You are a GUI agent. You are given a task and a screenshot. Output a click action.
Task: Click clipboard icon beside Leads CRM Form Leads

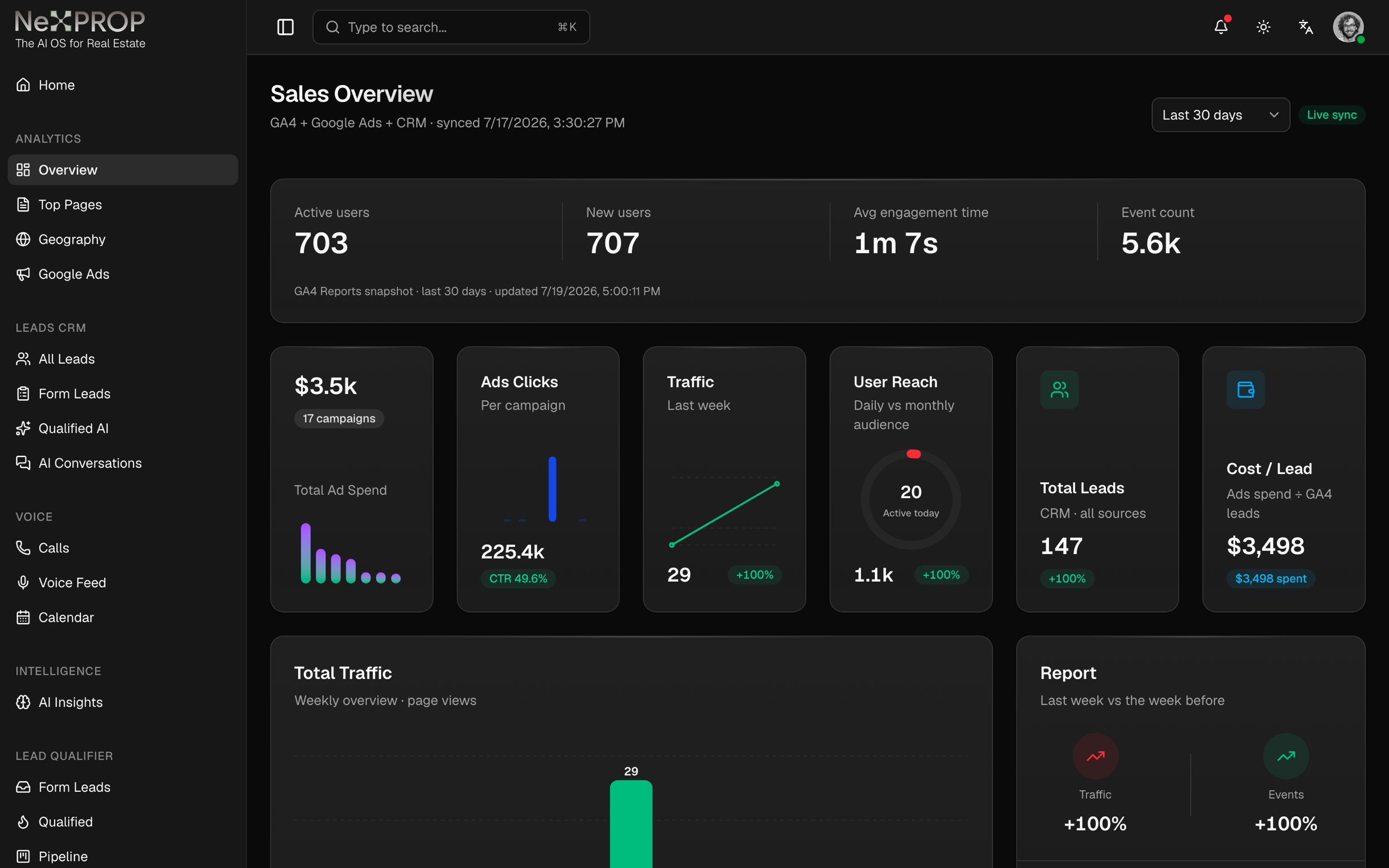(23, 394)
